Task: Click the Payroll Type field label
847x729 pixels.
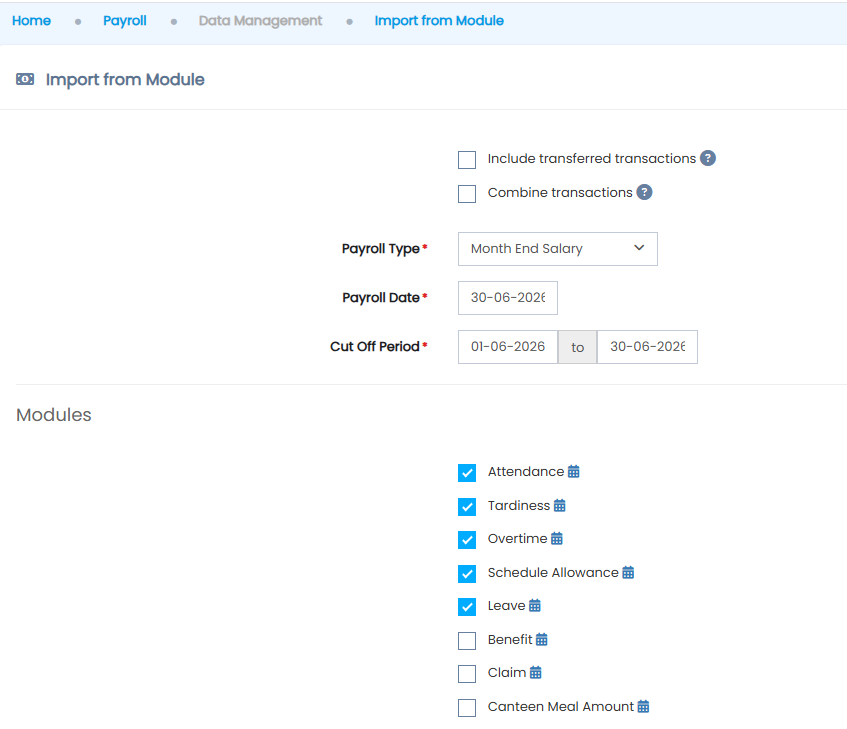Action: pos(381,249)
